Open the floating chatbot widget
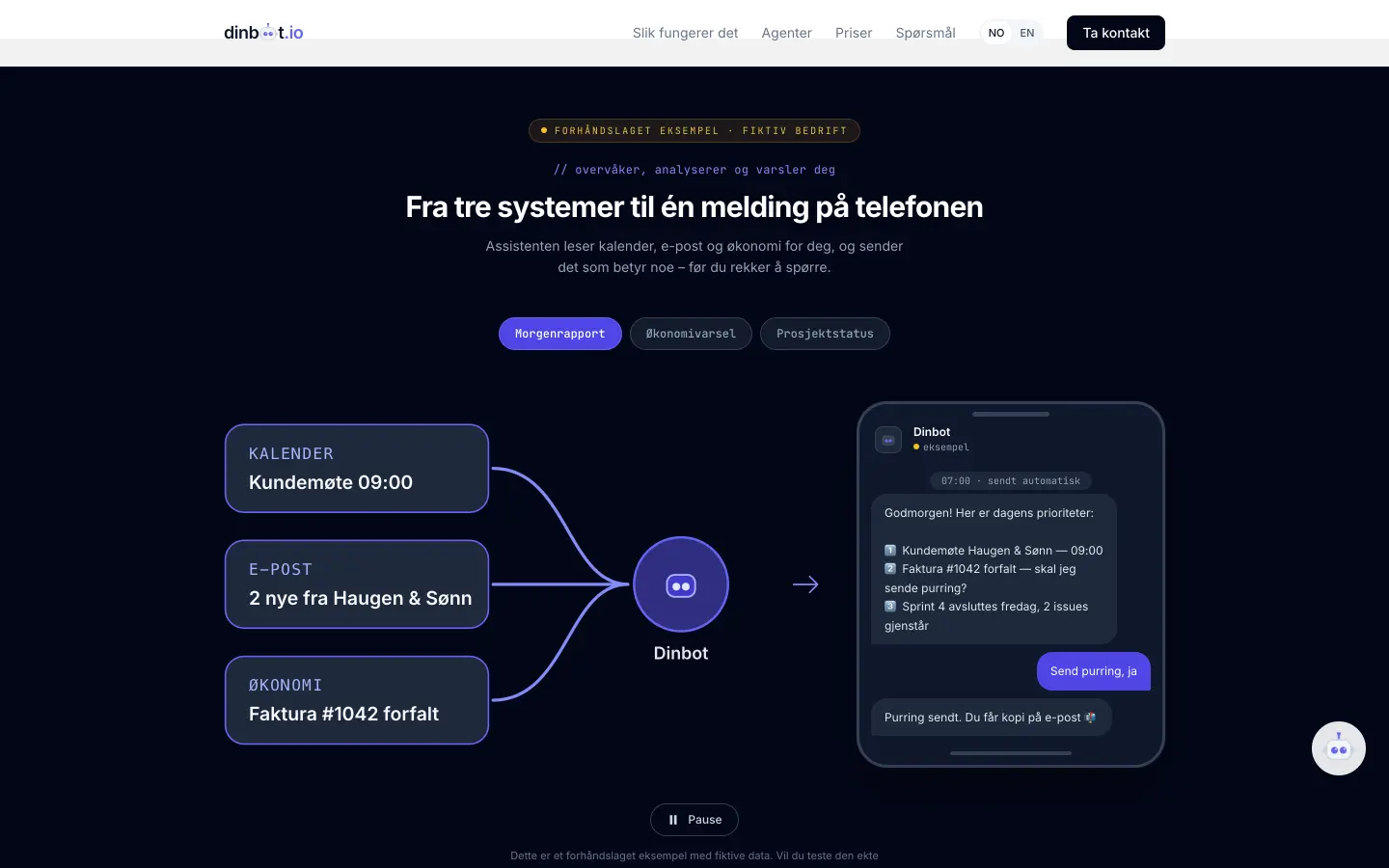This screenshot has width=1389, height=868. click(x=1339, y=748)
